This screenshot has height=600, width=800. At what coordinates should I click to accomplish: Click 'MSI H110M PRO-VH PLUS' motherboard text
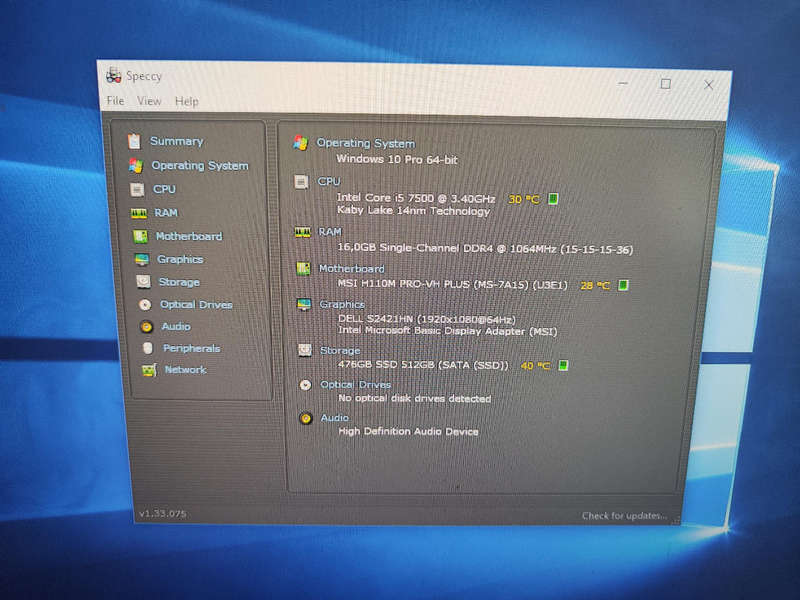[x=453, y=284]
